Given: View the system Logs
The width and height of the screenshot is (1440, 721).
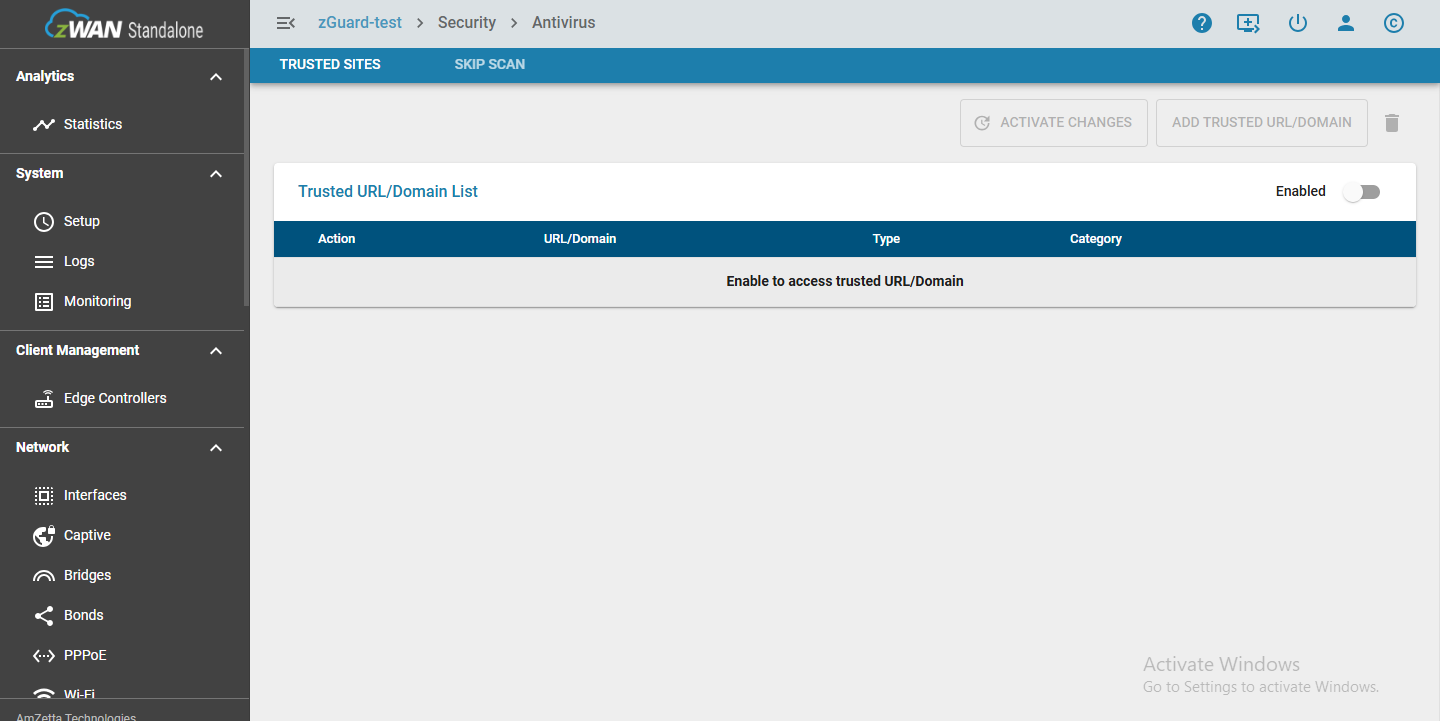Looking at the screenshot, I should pyautogui.click(x=77, y=261).
